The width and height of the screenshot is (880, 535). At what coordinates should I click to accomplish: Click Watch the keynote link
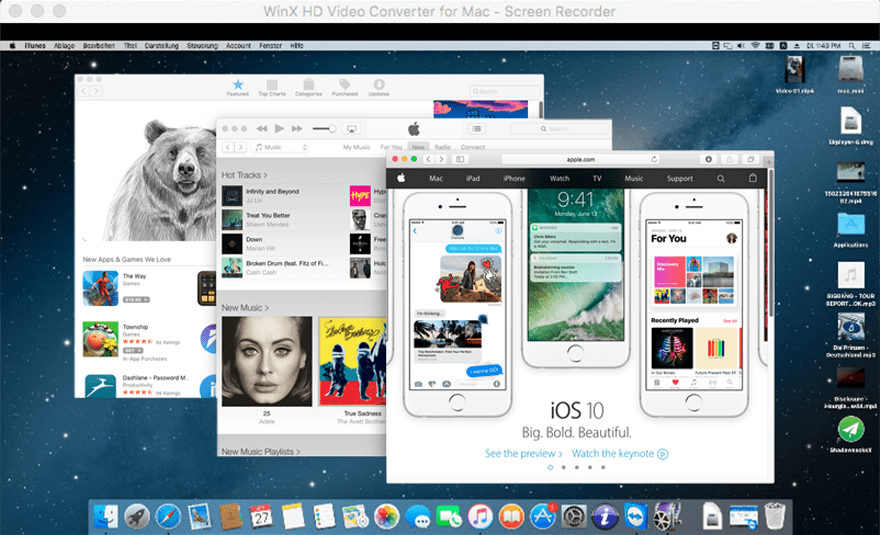pyautogui.click(x=620, y=454)
